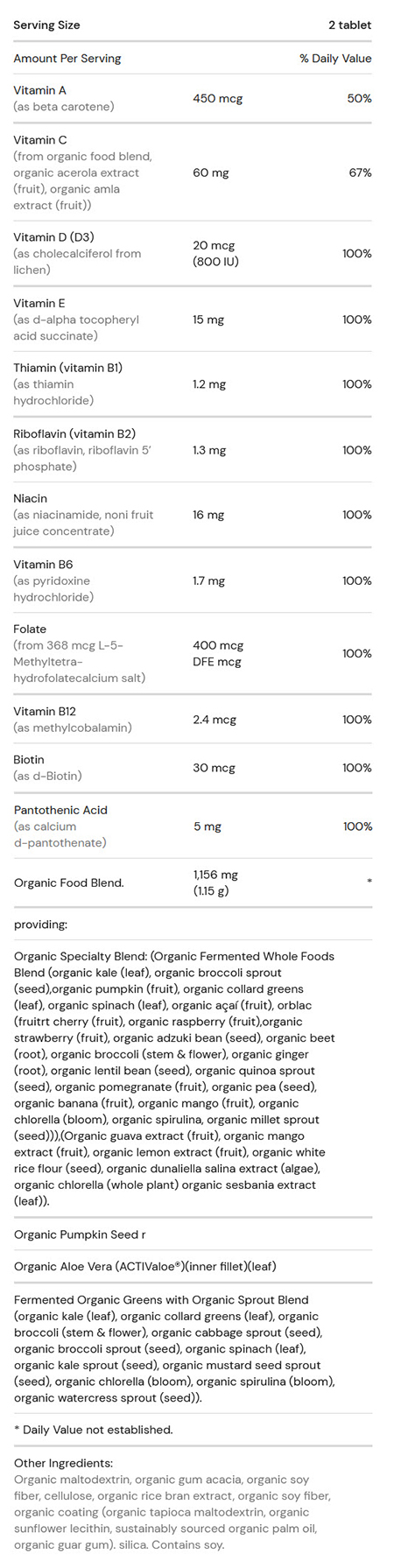Screen dimensions: 394x1568
Task: Select the Vitamin A row name
Action: click(39, 90)
